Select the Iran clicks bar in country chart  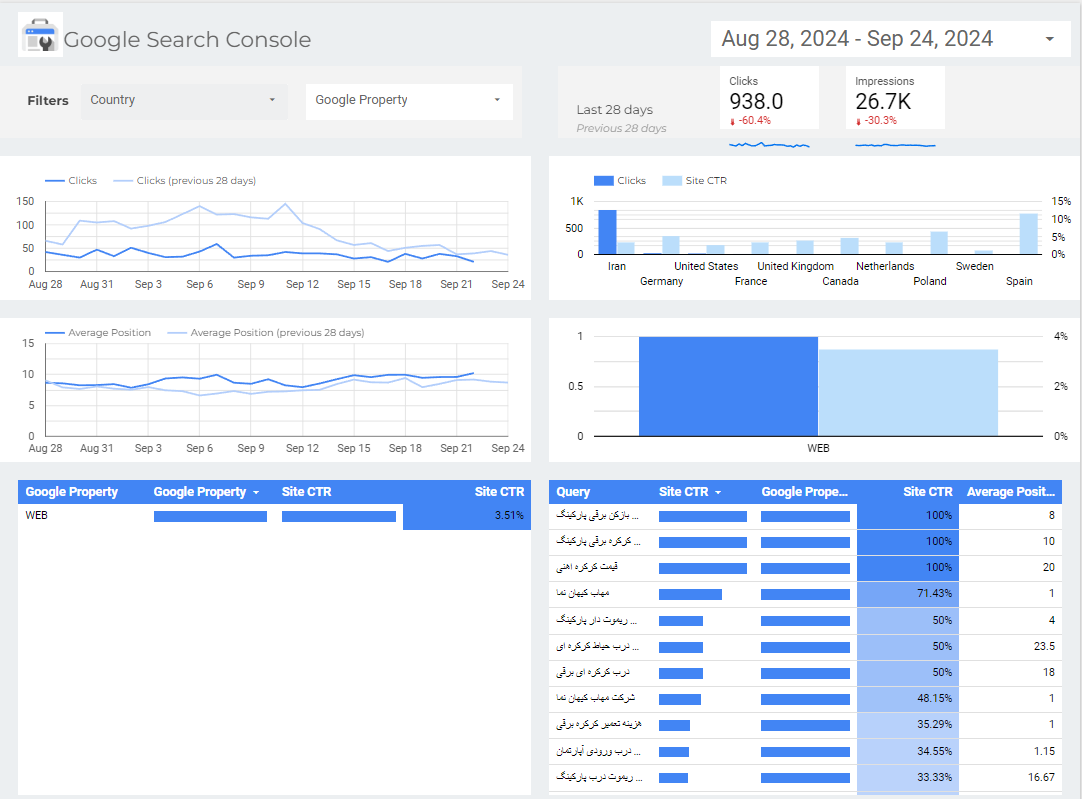coord(607,233)
